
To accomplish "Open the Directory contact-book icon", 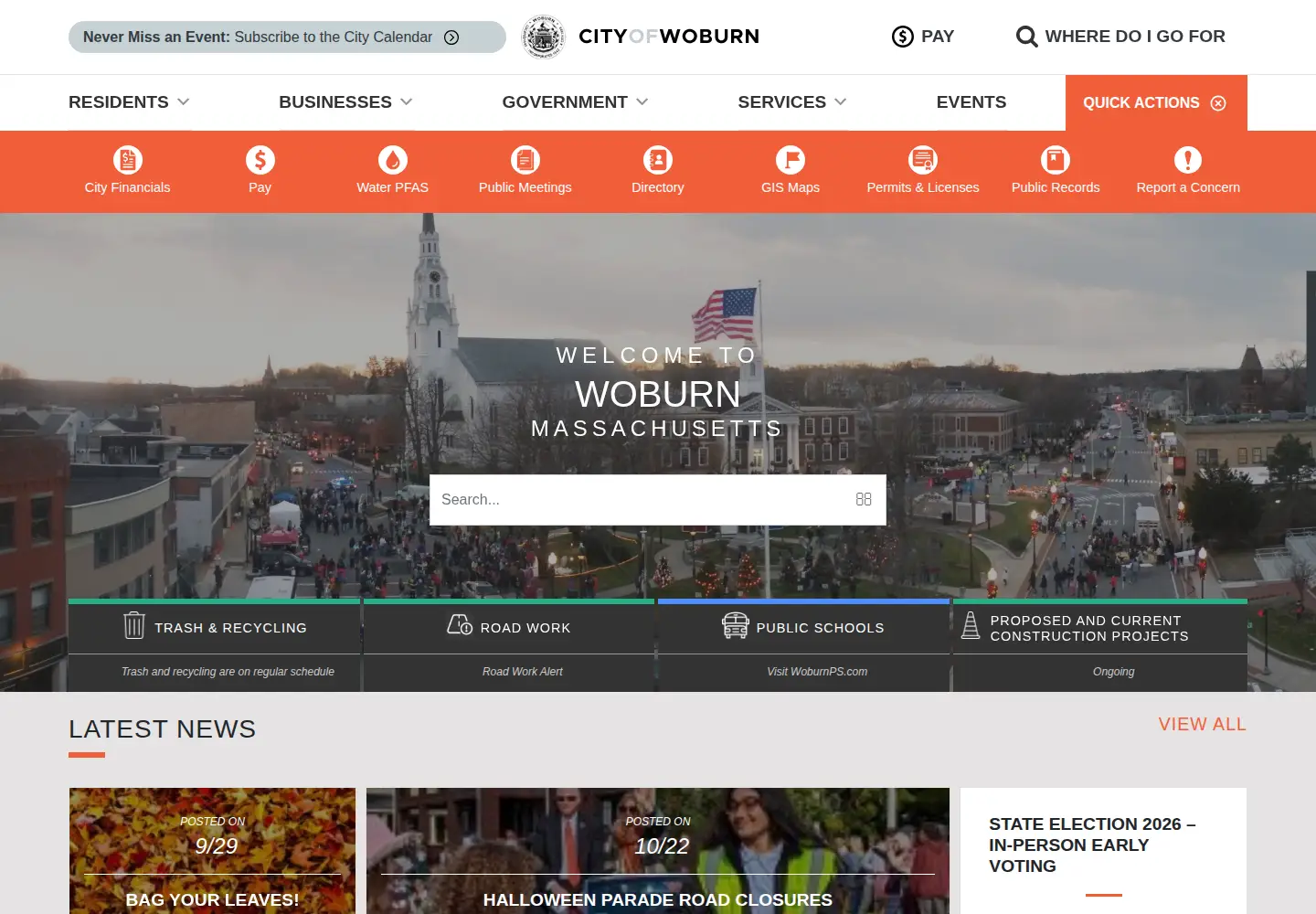I will (x=658, y=160).
